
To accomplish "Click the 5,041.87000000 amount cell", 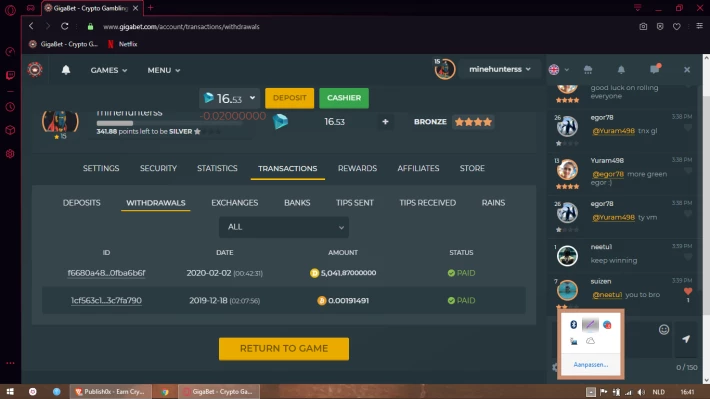I will (343, 273).
